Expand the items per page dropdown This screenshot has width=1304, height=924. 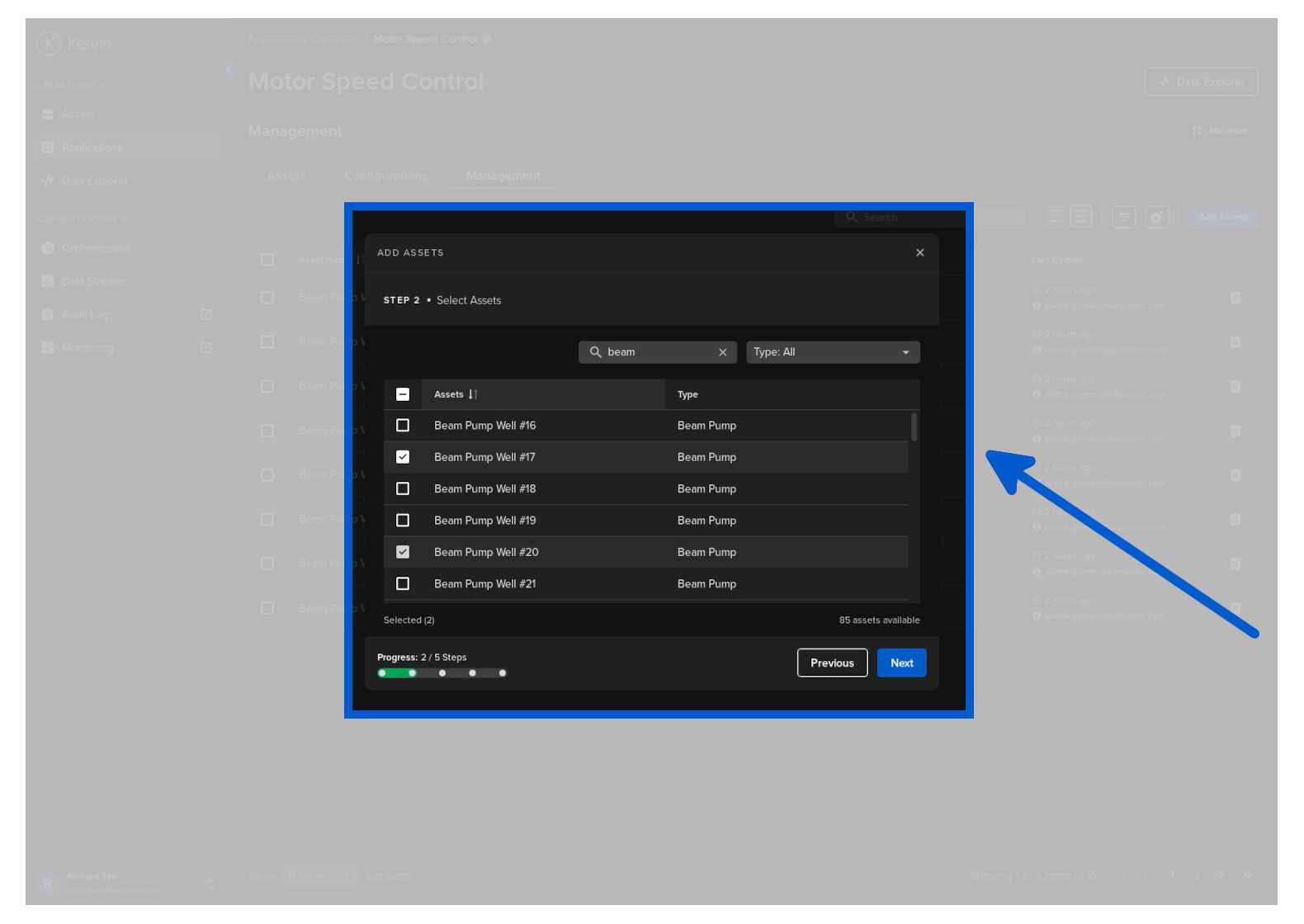click(320, 875)
